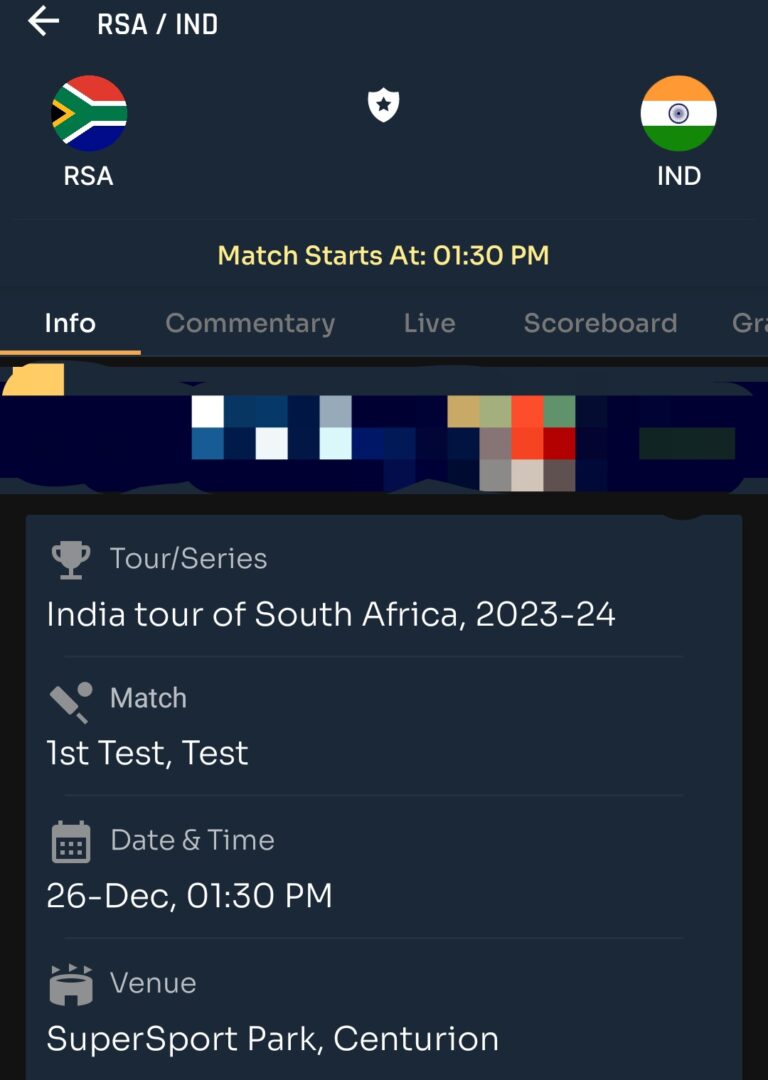The width and height of the screenshot is (768, 1080).
Task: Tap SuperSport Park, Centurion venue text
Action: (273, 1039)
